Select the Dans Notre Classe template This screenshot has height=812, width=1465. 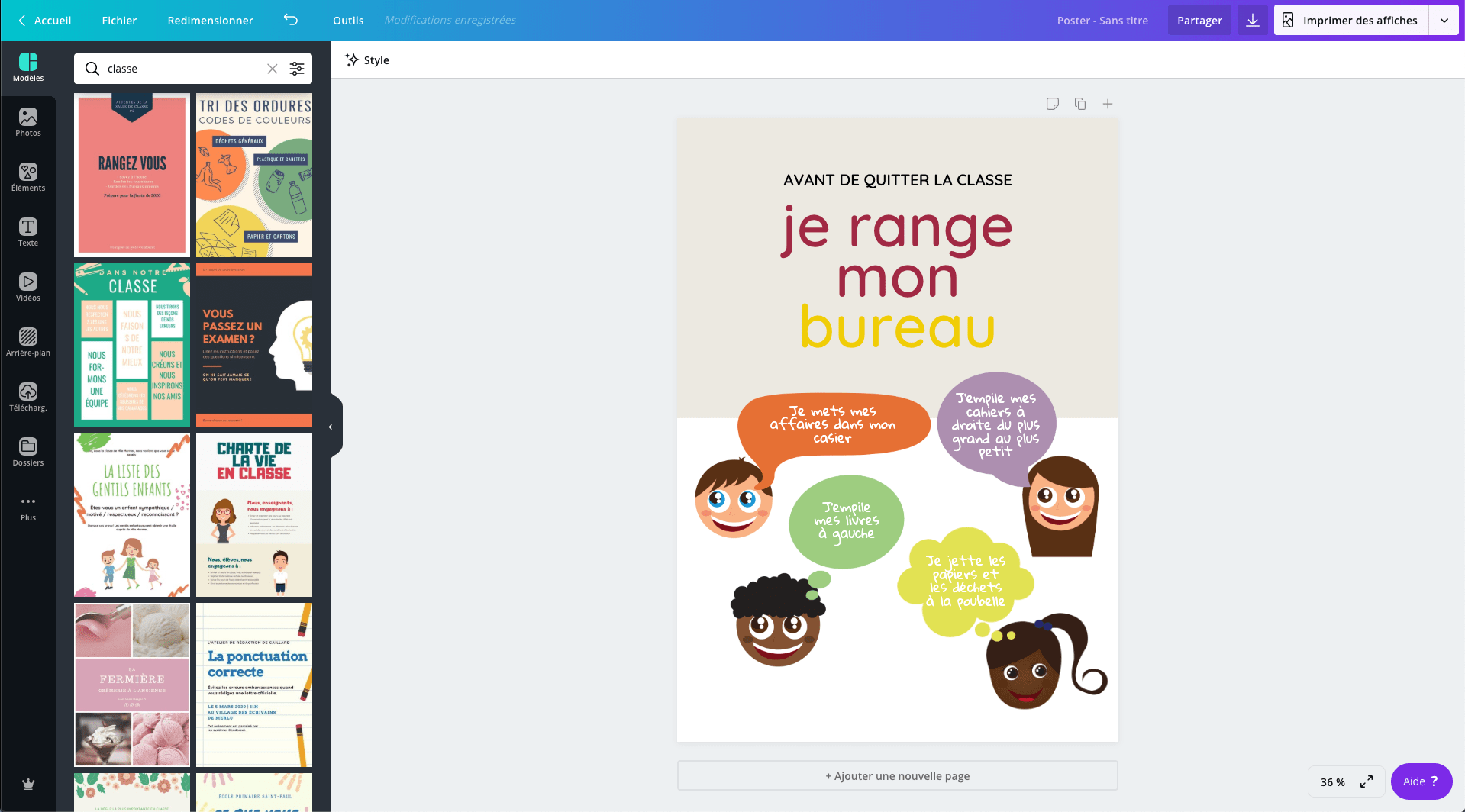pyautogui.click(x=132, y=346)
